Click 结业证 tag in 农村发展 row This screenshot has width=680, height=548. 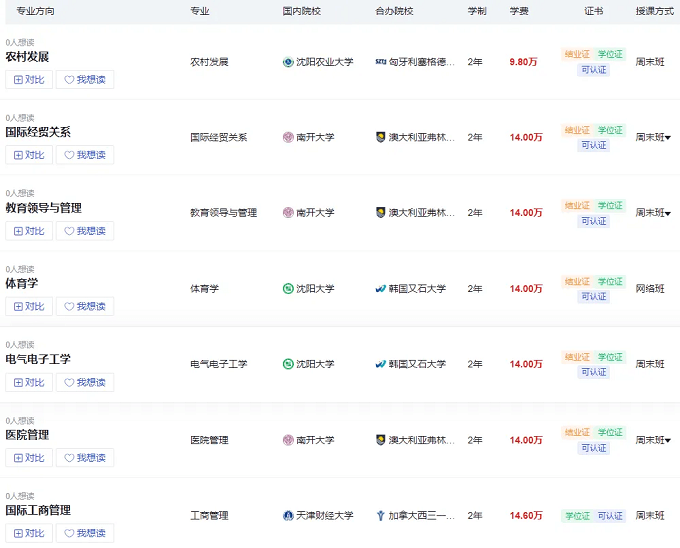coord(577,54)
